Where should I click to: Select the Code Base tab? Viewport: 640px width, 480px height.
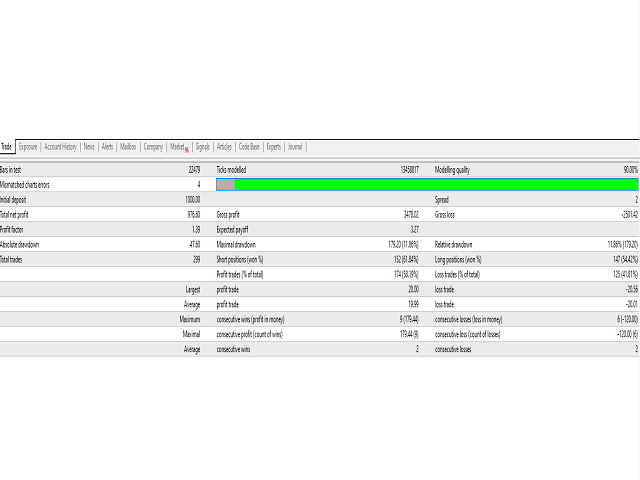[249, 146]
